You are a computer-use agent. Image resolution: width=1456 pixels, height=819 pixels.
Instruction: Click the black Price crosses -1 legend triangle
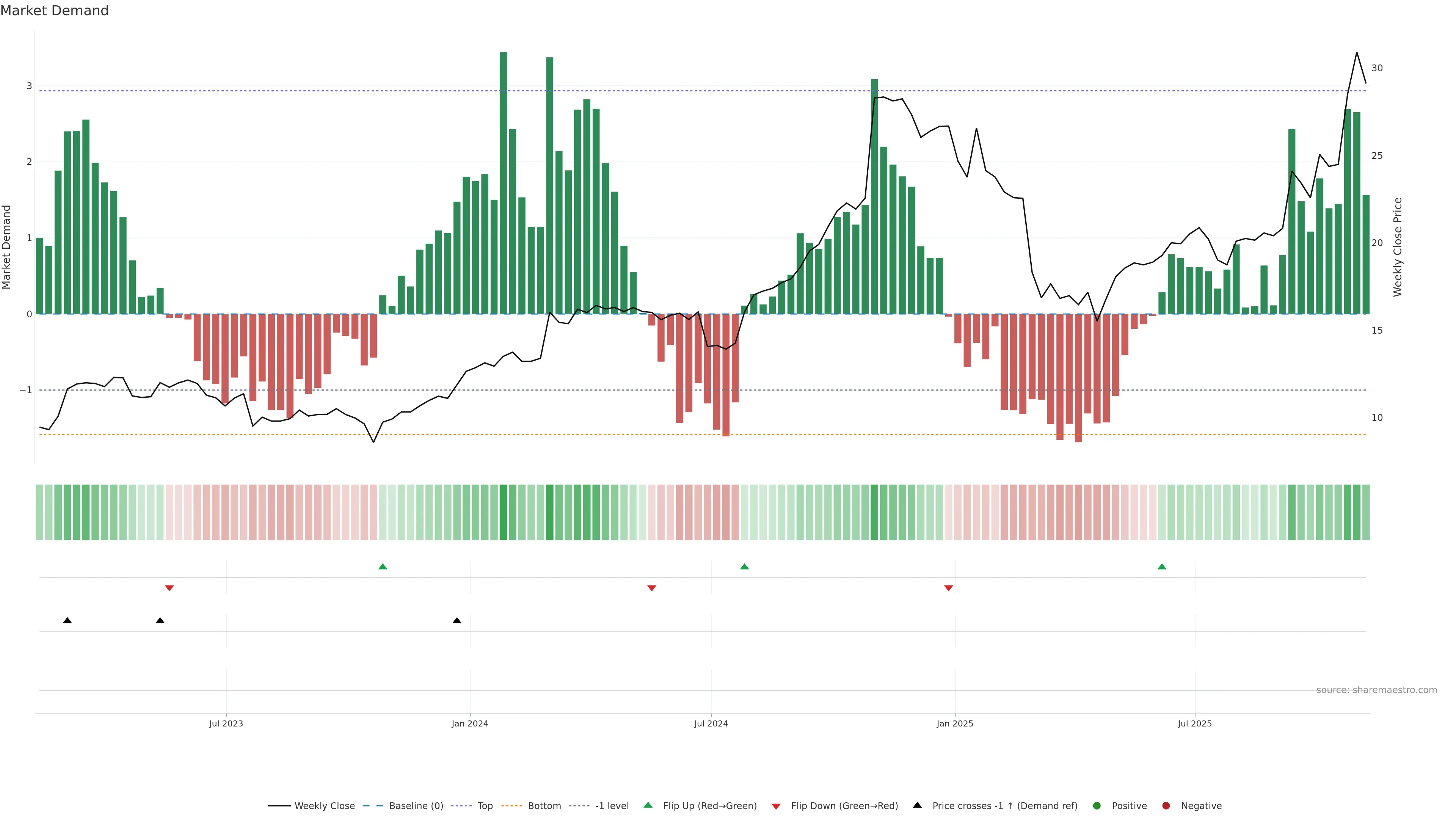click(917, 805)
